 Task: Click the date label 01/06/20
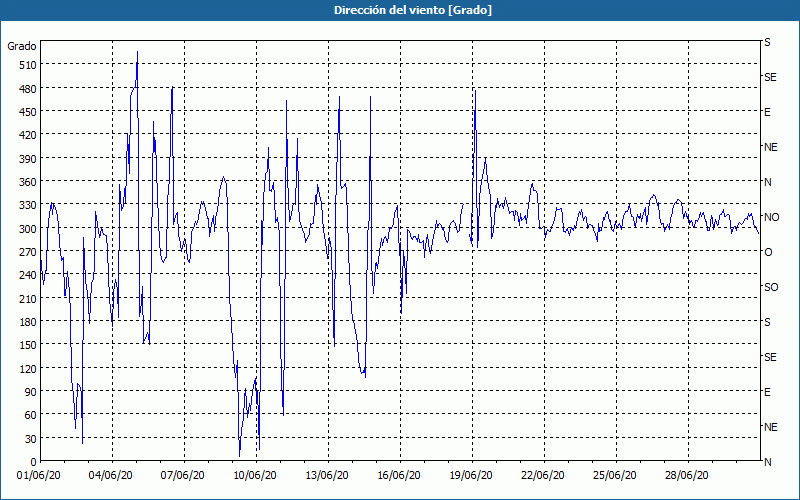coord(39,476)
